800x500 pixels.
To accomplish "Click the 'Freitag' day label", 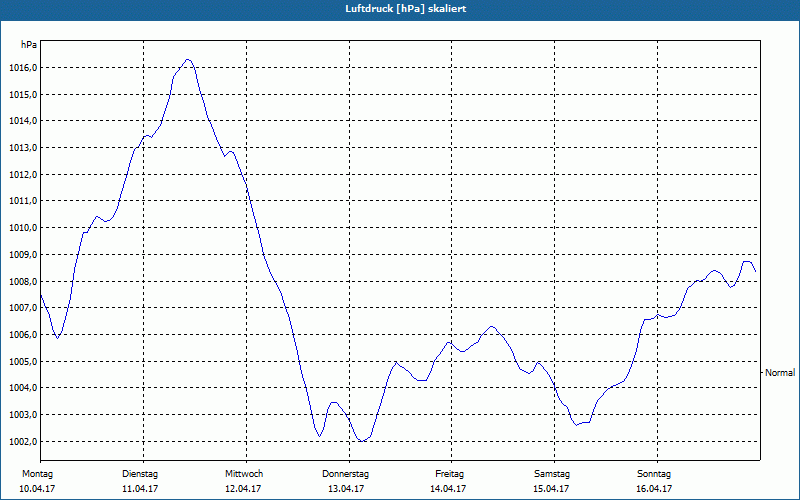I will pos(449,474).
